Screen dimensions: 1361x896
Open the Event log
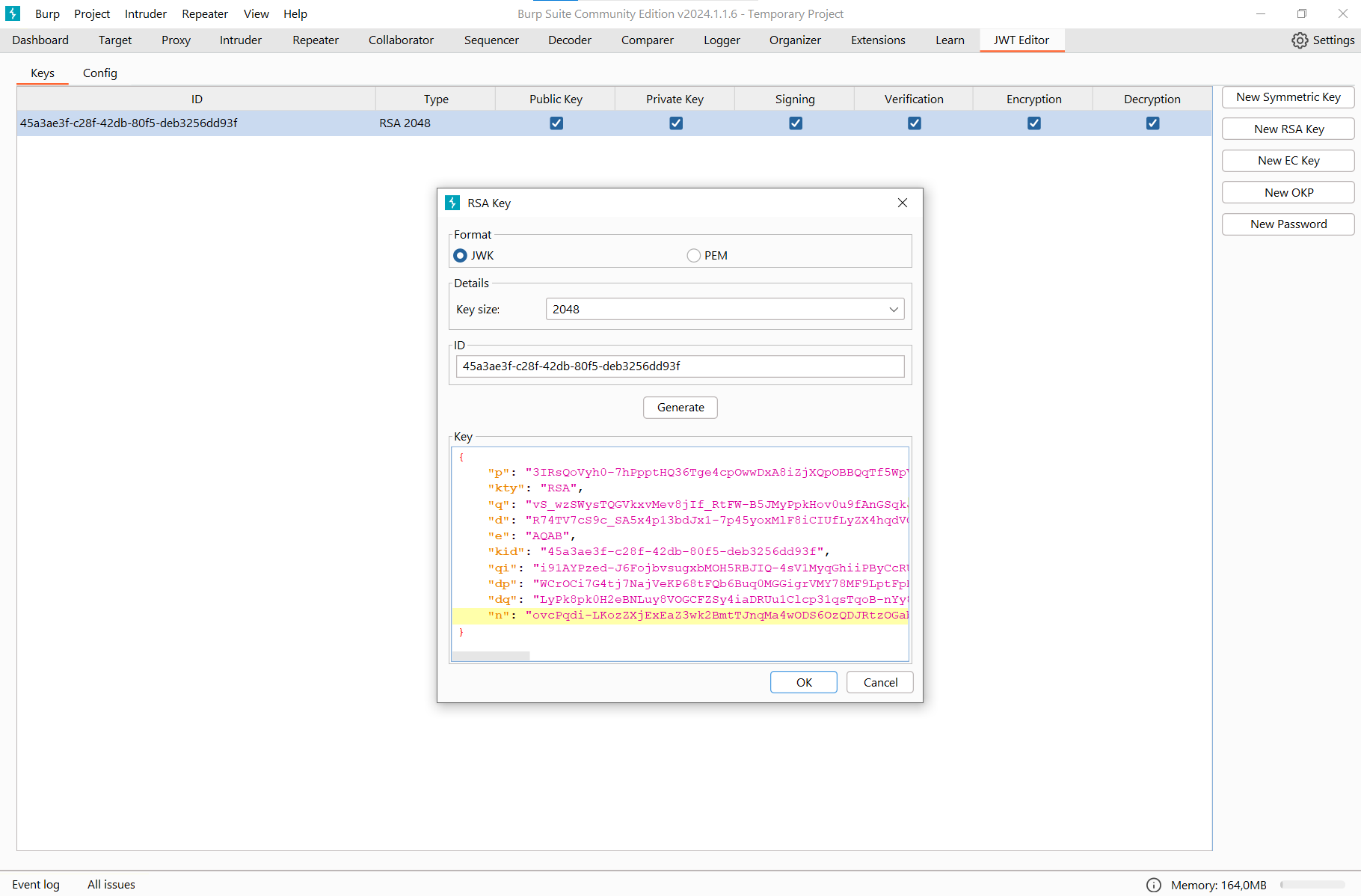pyautogui.click(x=36, y=885)
